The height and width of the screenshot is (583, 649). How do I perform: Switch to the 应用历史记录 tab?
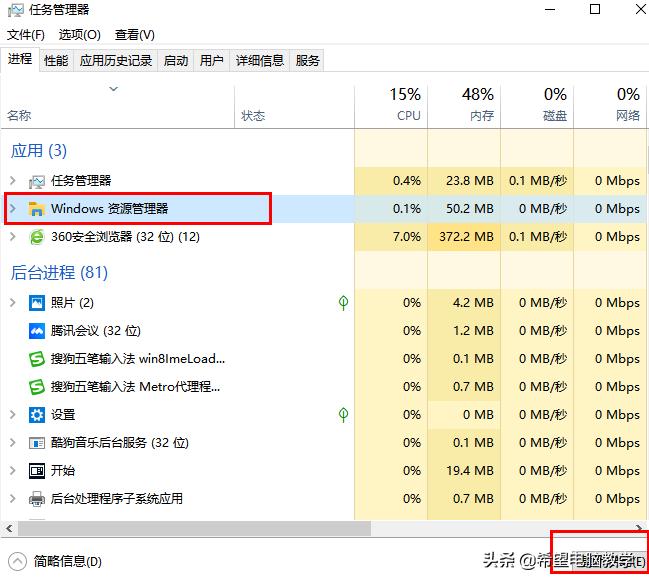(115, 61)
